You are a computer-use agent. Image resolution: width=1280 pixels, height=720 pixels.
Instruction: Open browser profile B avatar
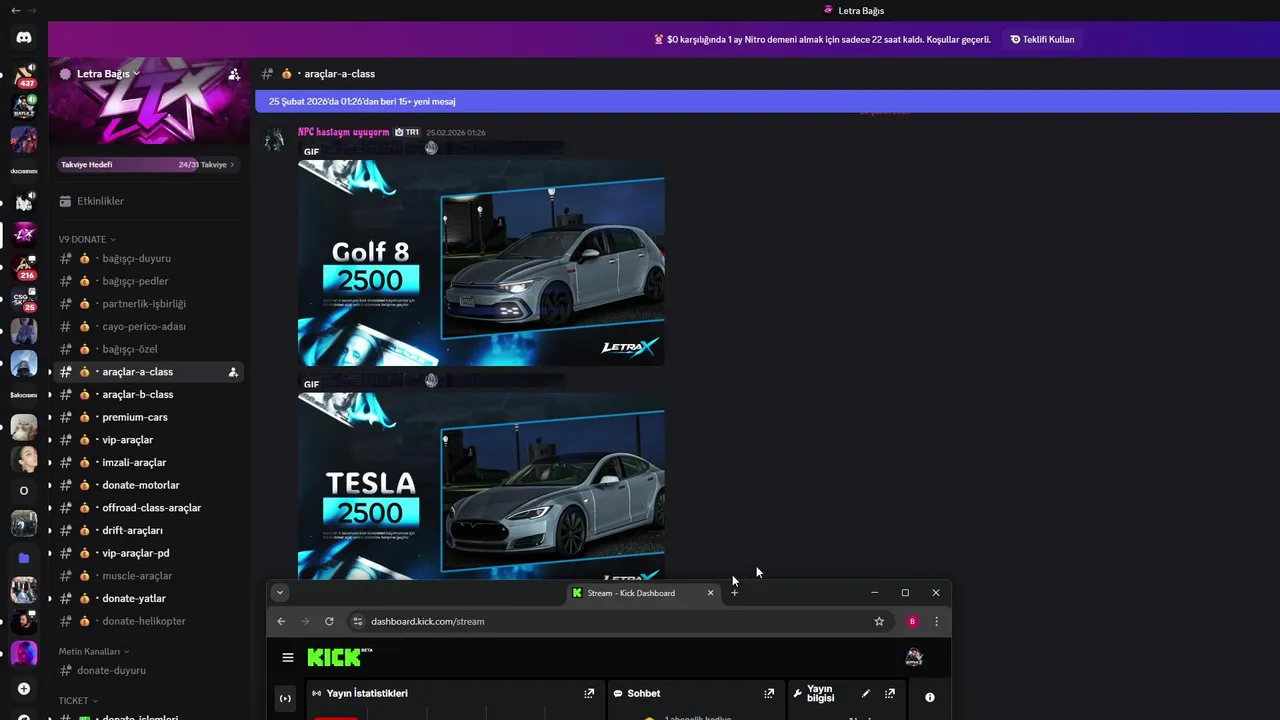tap(912, 621)
